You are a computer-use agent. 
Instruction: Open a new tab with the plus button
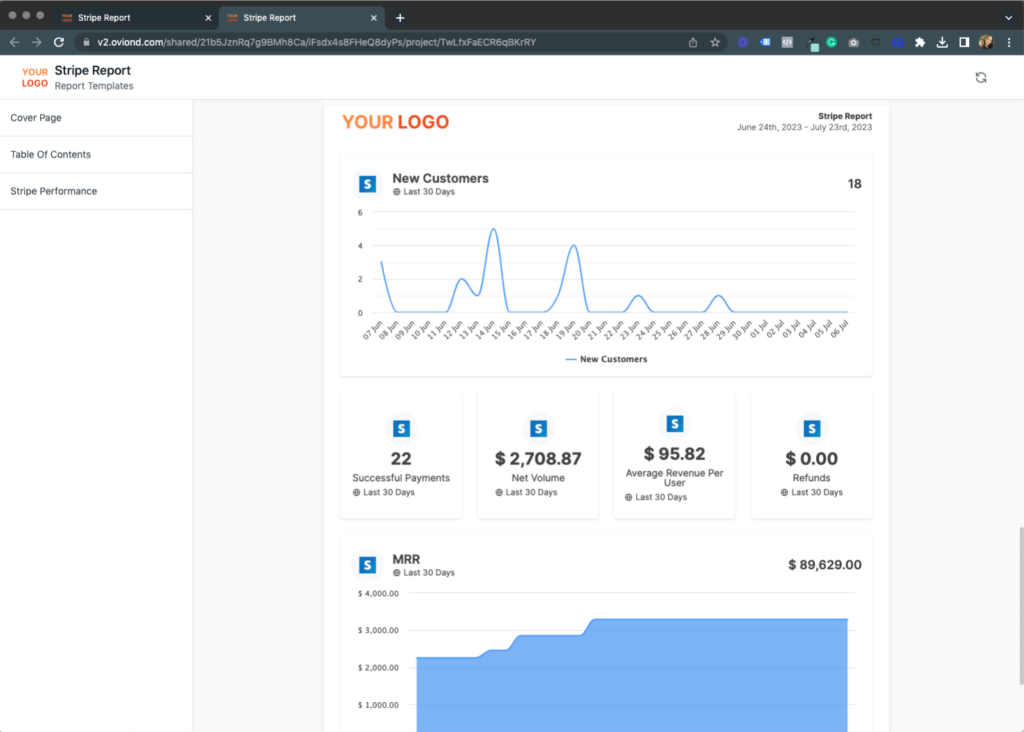(400, 18)
